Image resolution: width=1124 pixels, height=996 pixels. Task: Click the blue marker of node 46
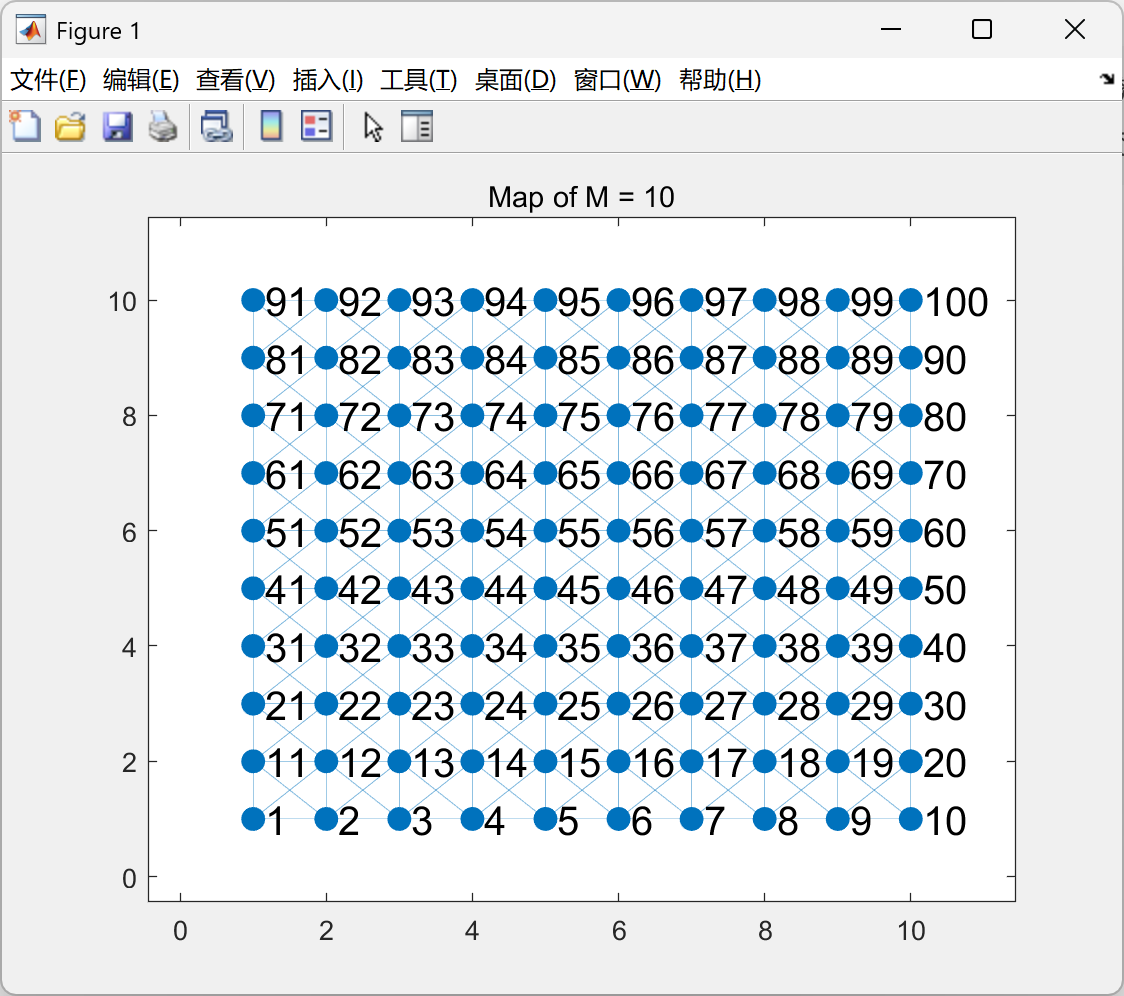(619, 589)
